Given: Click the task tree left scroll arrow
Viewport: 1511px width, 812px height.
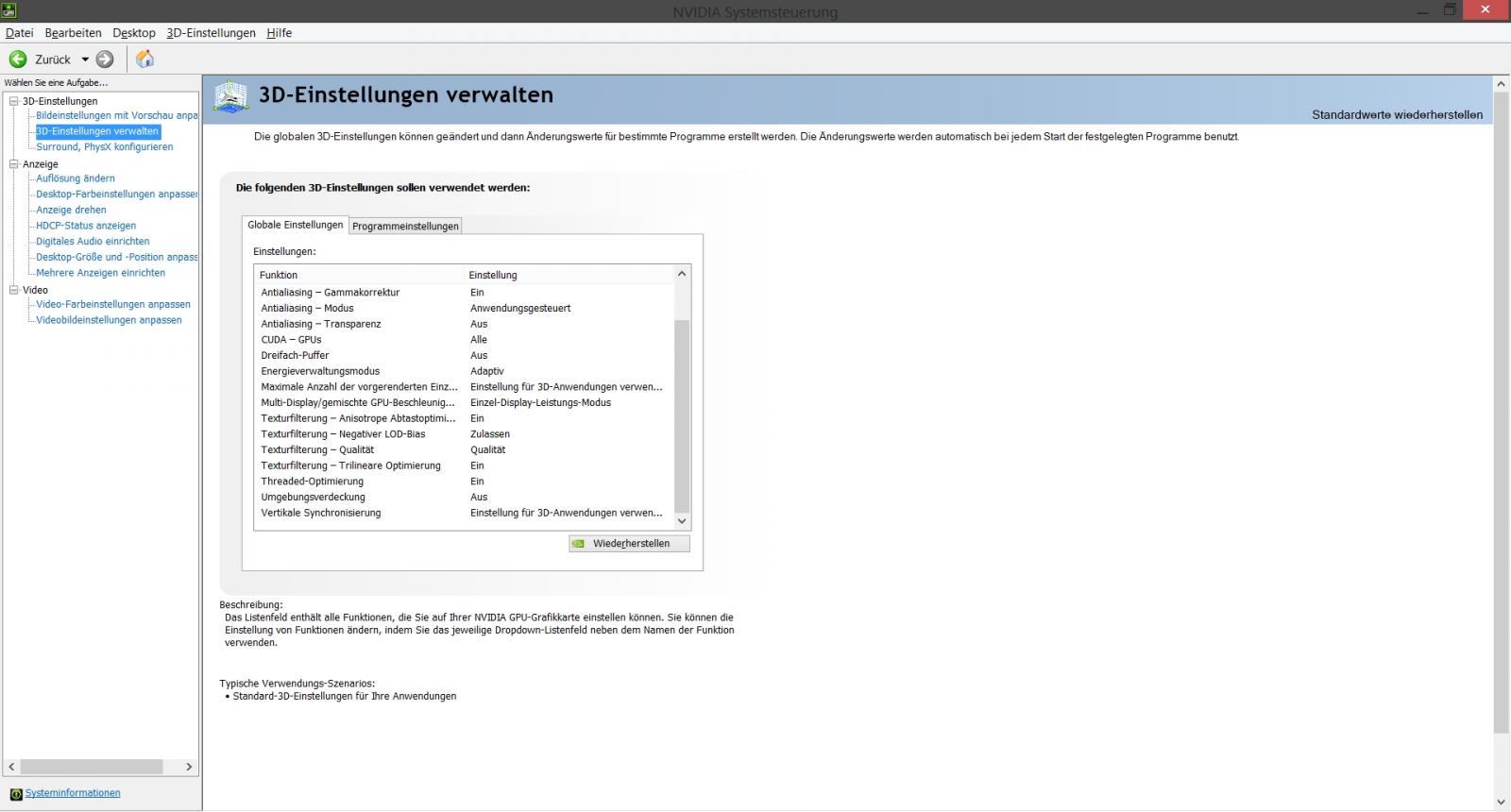Looking at the screenshot, I should [x=11, y=768].
